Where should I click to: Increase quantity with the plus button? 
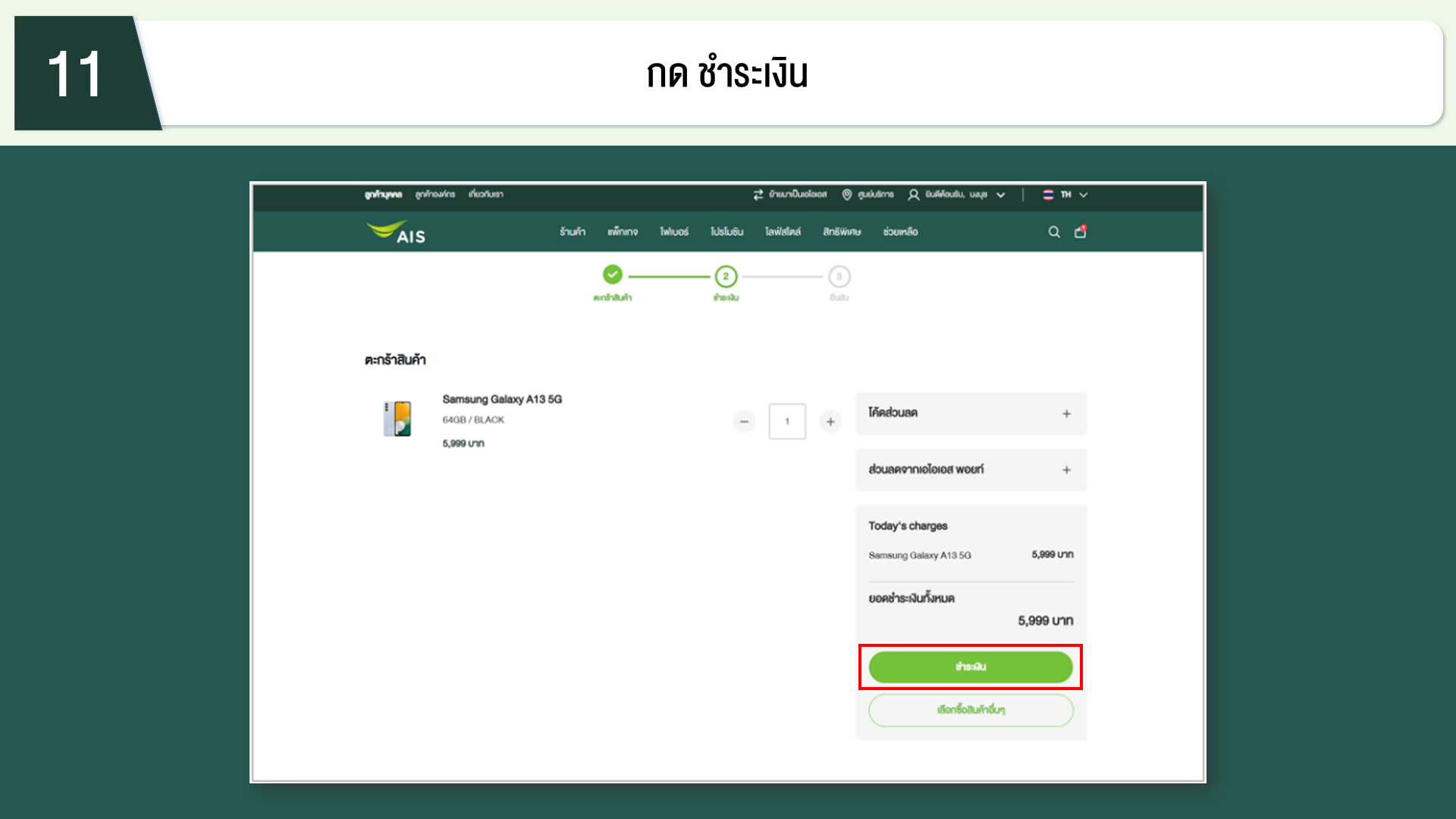[x=830, y=422]
